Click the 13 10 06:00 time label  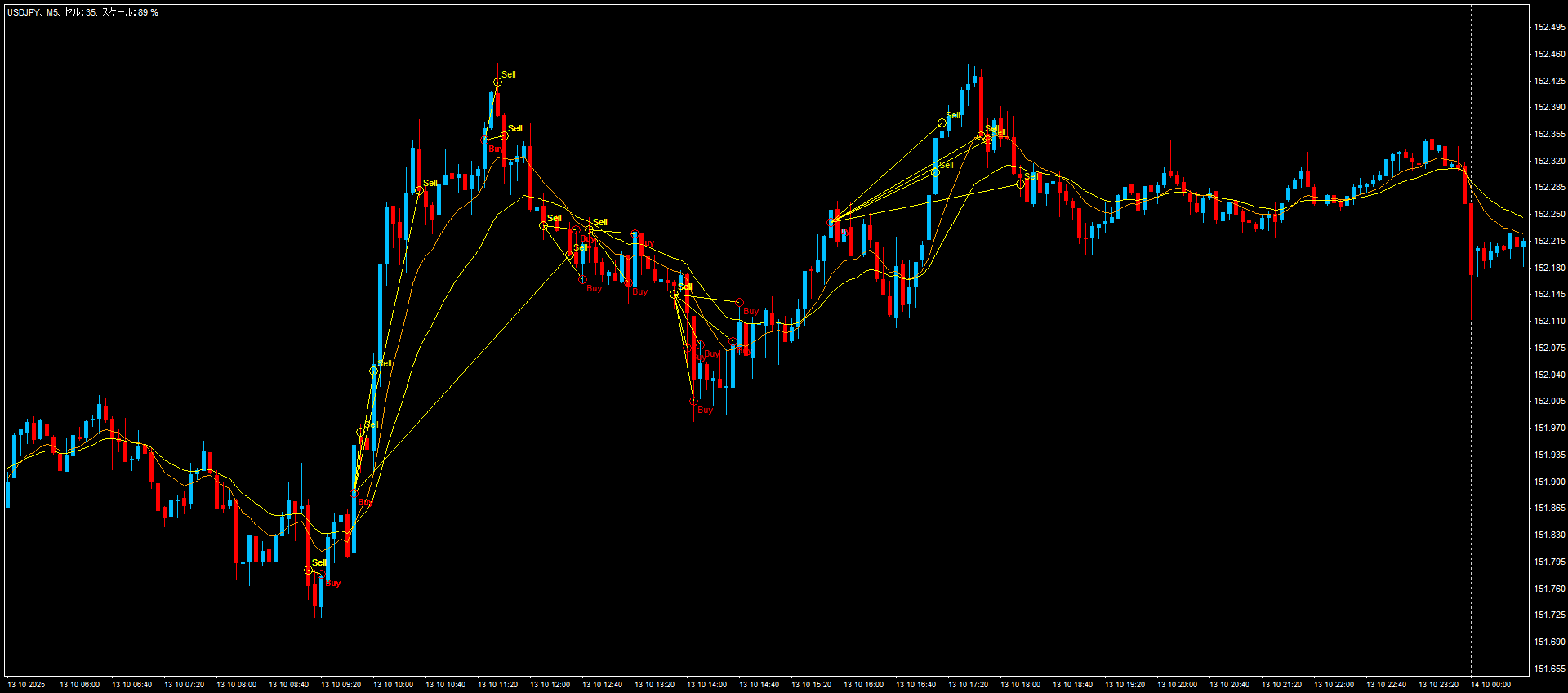coord(79,685)
